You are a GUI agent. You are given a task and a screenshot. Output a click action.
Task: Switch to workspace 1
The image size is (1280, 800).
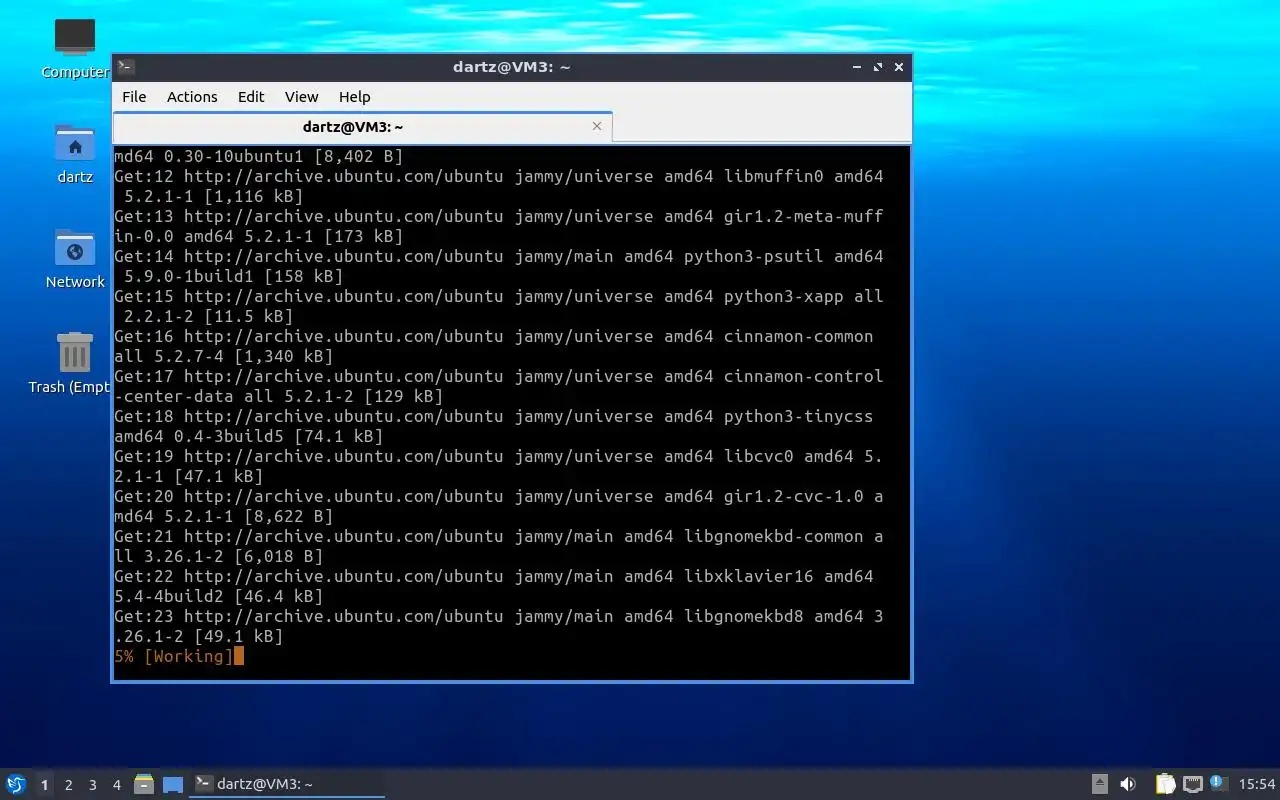coord(44,785)
